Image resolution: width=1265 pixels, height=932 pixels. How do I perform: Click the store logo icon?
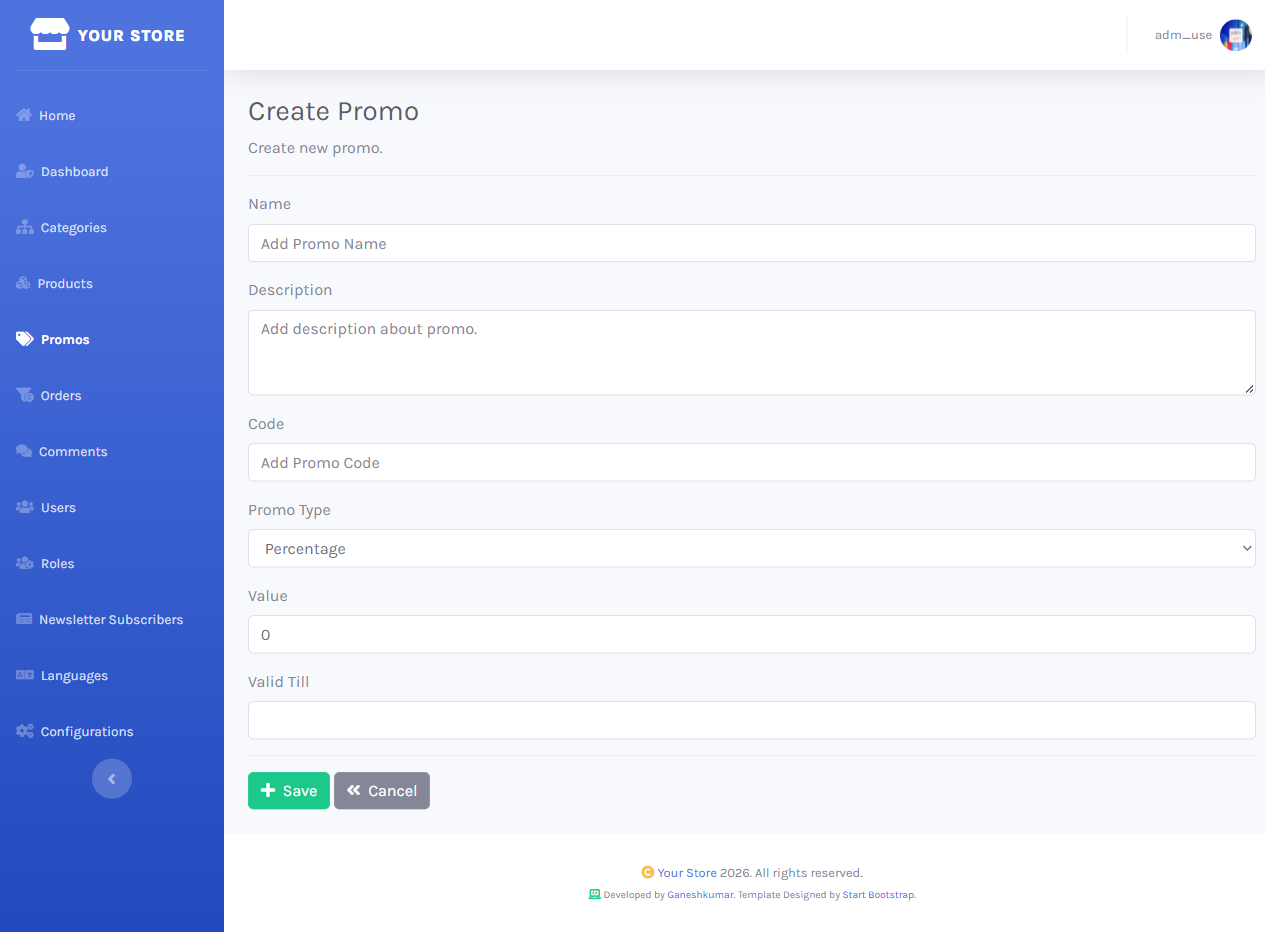click(50, 35)
